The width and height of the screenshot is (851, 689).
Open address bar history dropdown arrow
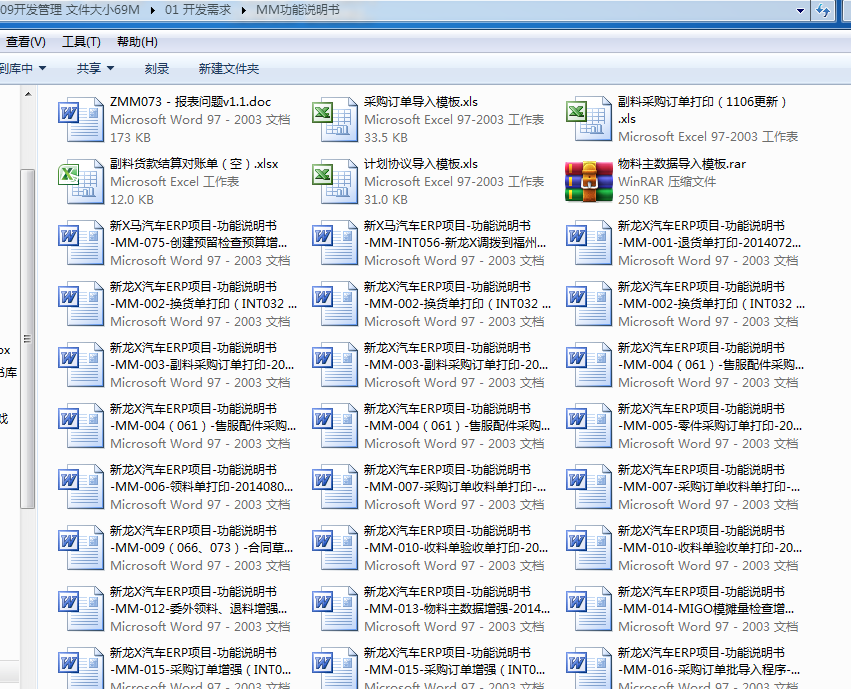coord(800,10)
